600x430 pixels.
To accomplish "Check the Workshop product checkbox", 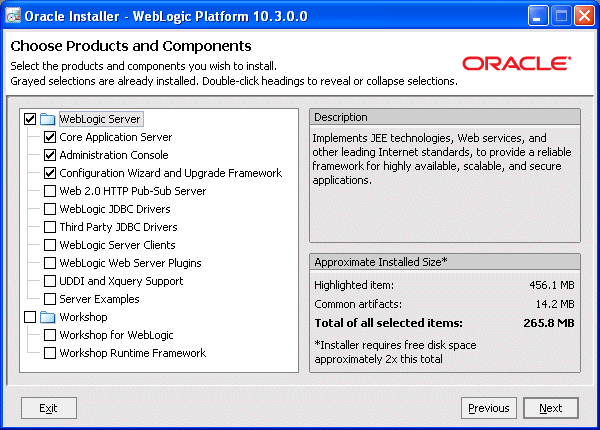I will [30, 317].
